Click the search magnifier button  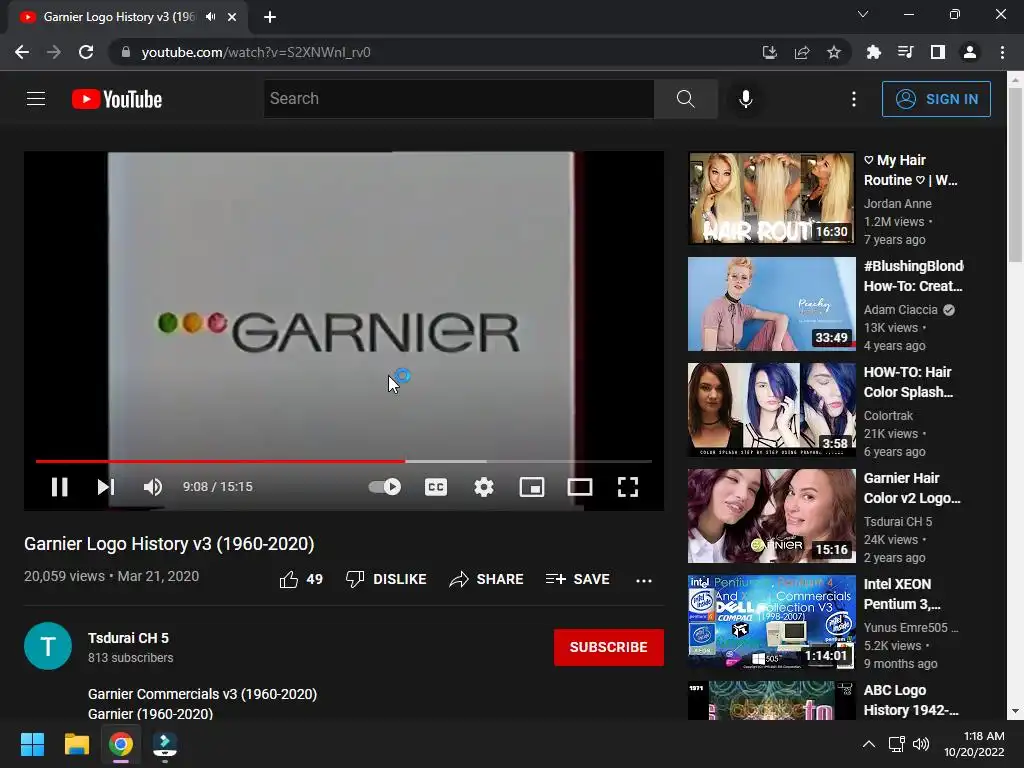point(686,99)
